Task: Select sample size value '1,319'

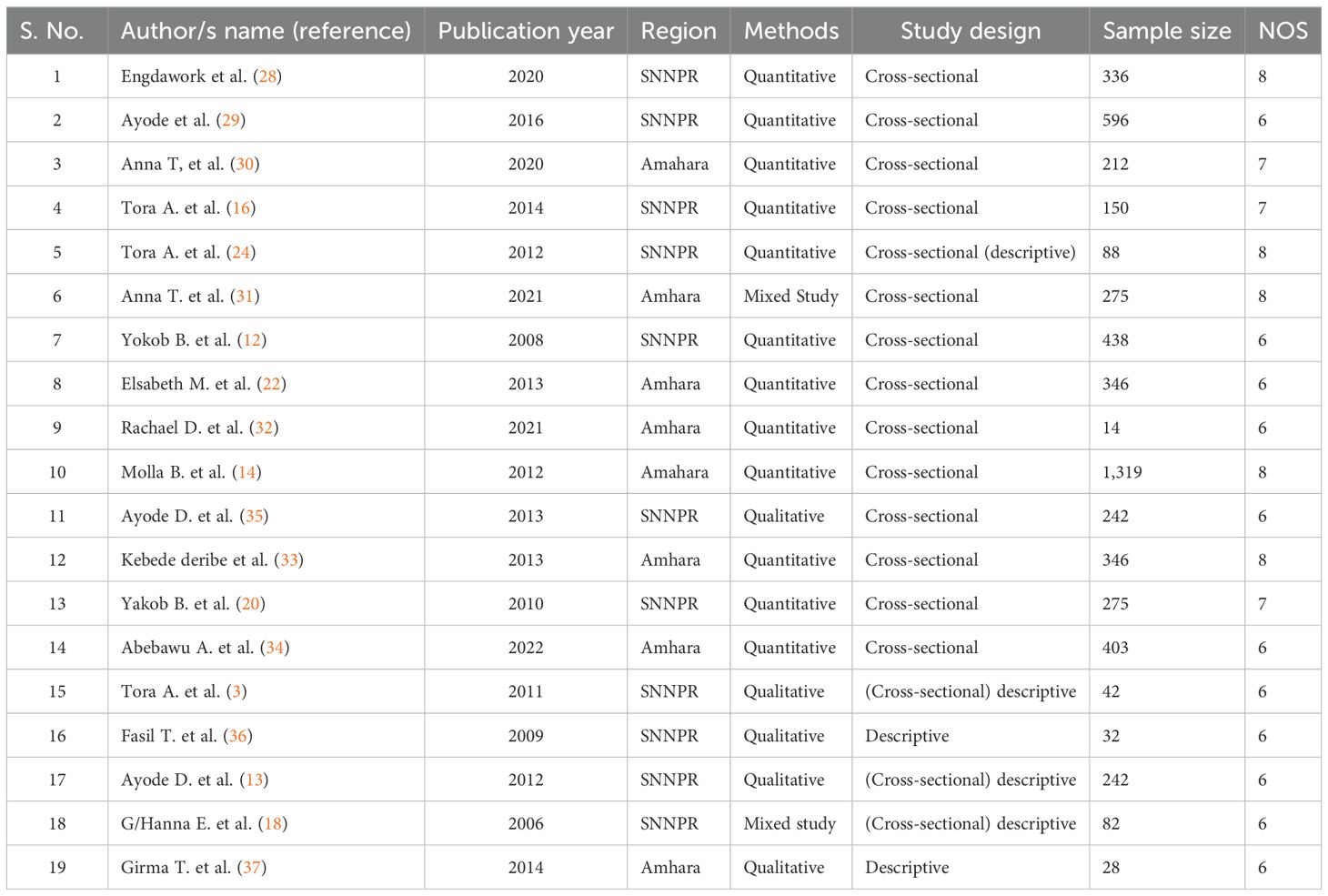Action: (1122, 472)
